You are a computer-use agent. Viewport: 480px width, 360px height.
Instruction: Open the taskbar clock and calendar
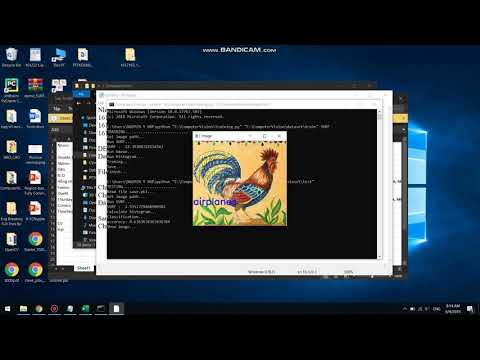(453, 309)
